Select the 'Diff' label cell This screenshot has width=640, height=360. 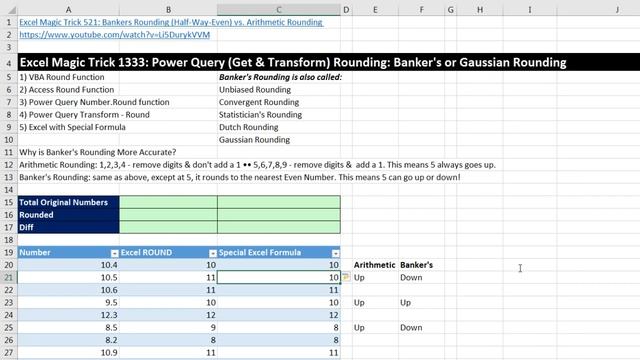click(x=69, y=227)
